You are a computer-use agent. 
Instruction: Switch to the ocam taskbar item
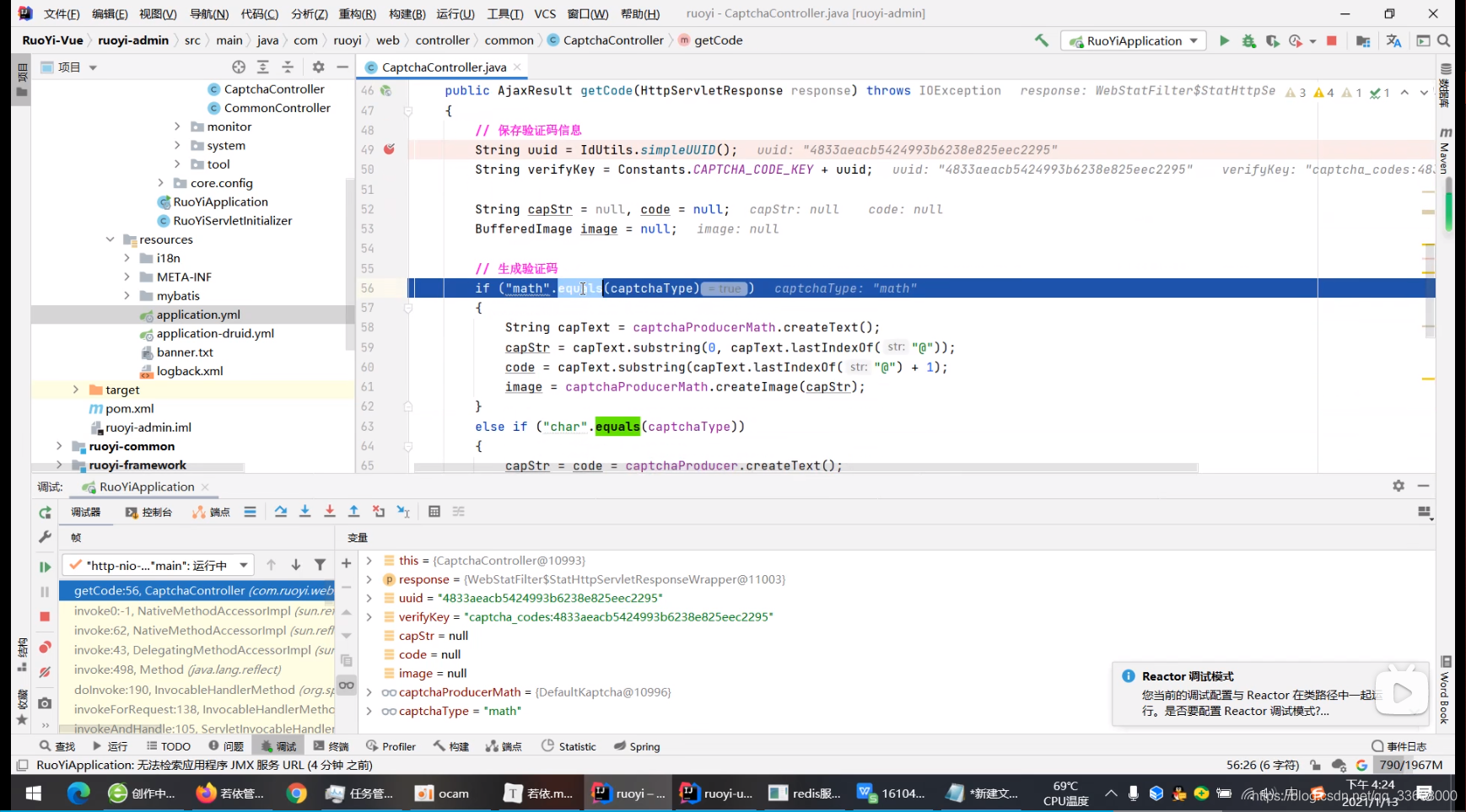[x=443, y=793]
